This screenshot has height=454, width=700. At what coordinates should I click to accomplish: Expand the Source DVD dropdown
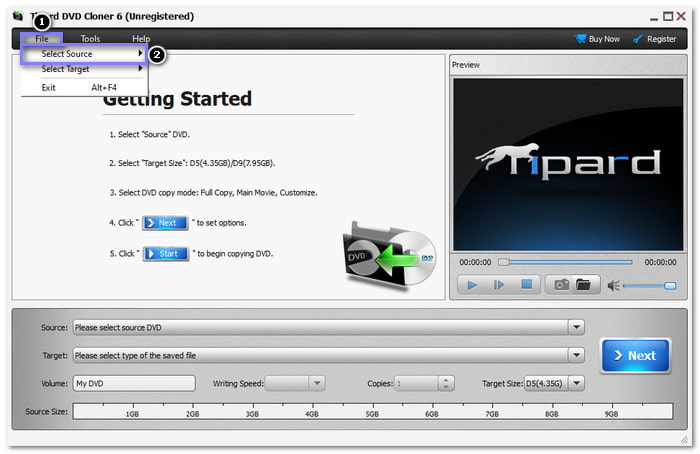pos(576,327)
